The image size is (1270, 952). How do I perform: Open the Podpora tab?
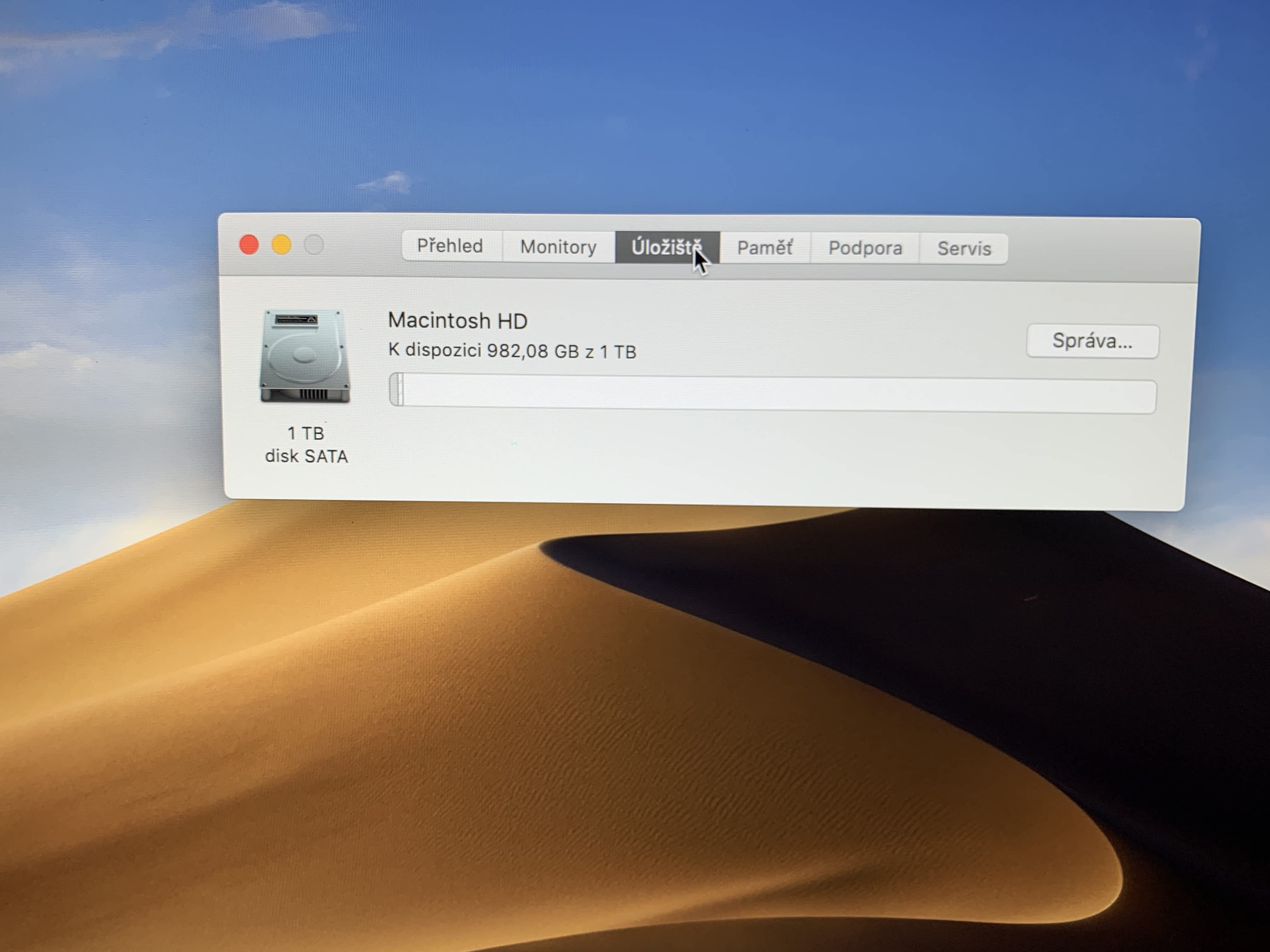865,248
